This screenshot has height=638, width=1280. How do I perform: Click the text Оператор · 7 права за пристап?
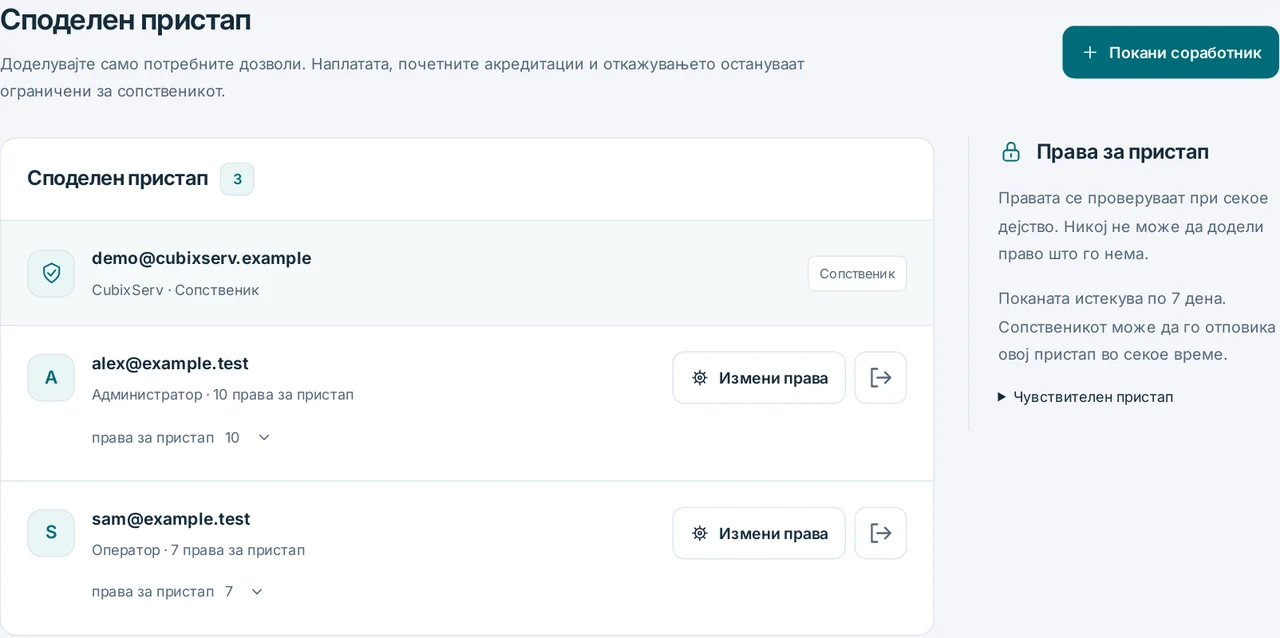point(198,550)
